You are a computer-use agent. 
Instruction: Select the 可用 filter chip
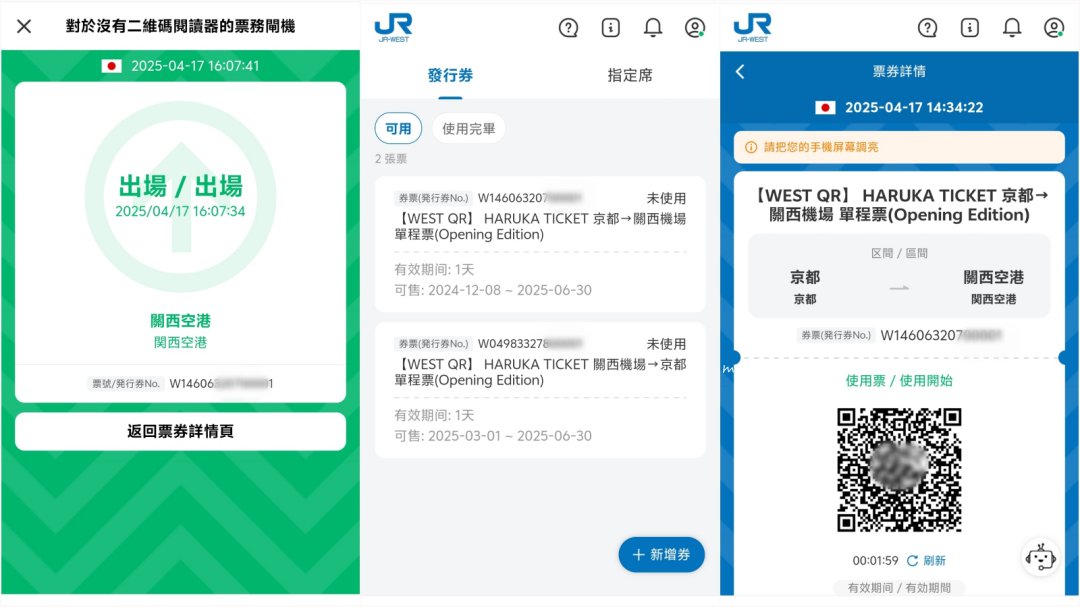[398, 128]
